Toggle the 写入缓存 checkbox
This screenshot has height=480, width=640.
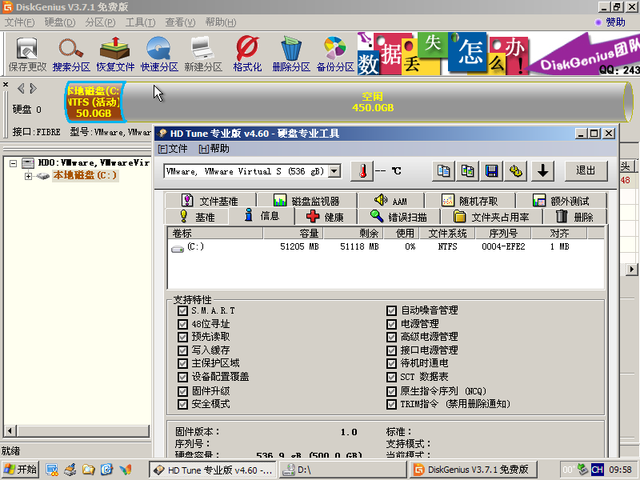coord(182,351)
